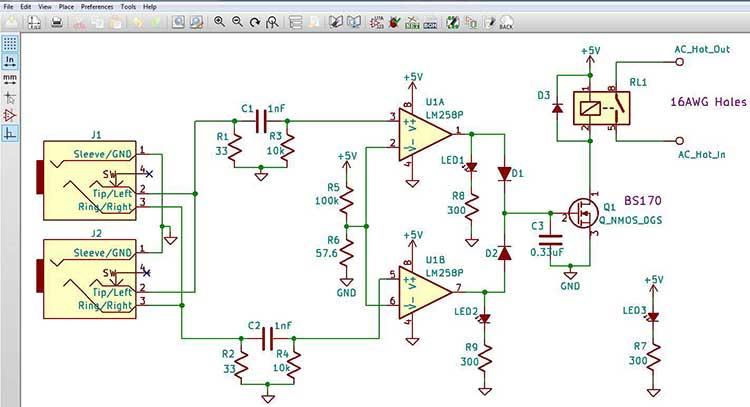Switch units to millimeters
750x407 pixels.
tap(10, 77)
